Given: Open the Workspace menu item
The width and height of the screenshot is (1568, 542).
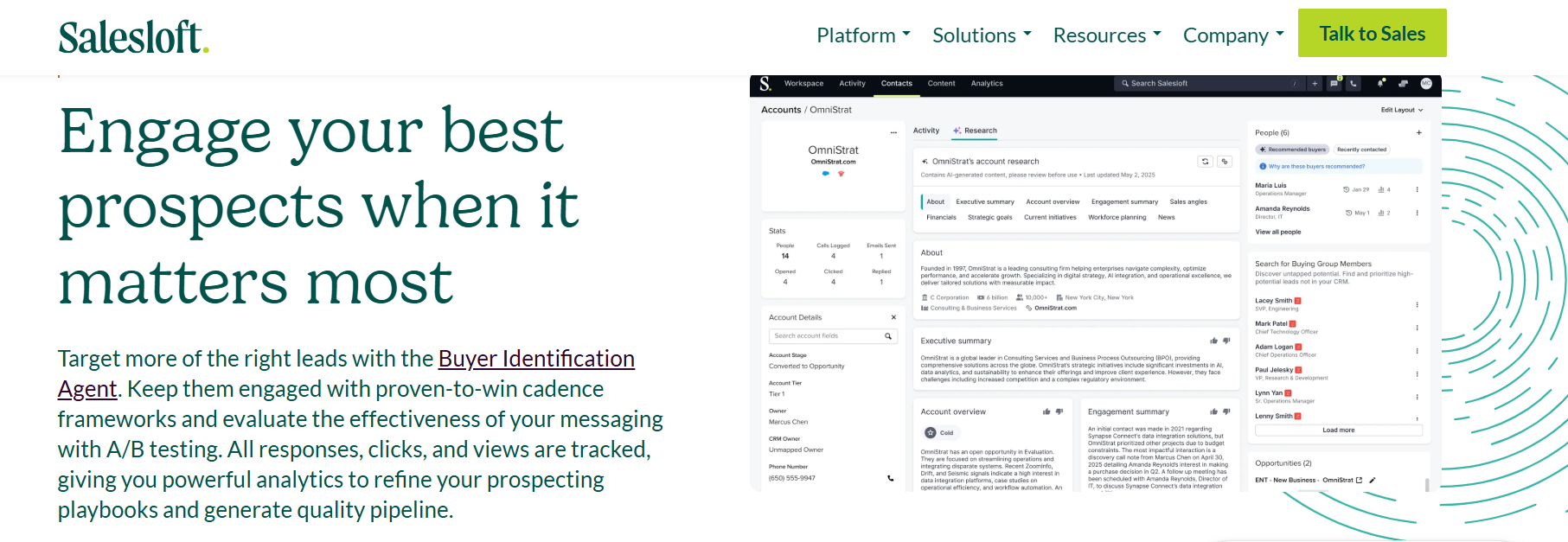Looking at the screenshot, I should coord(803,84).
